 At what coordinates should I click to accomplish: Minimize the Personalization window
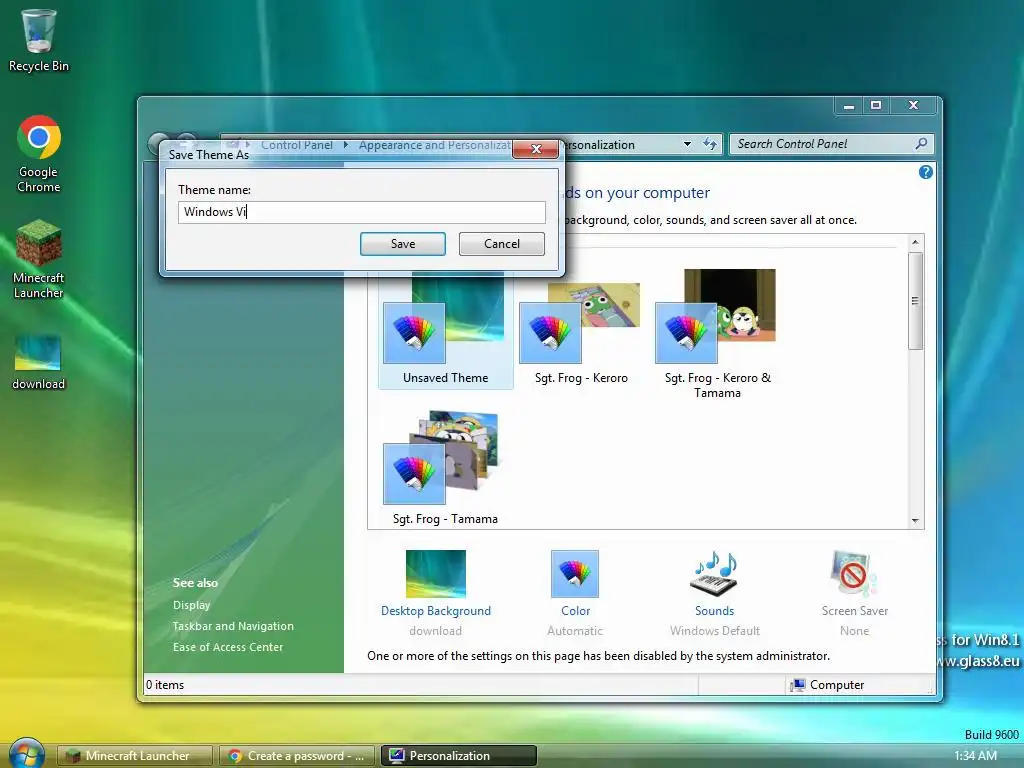point(849,105)
